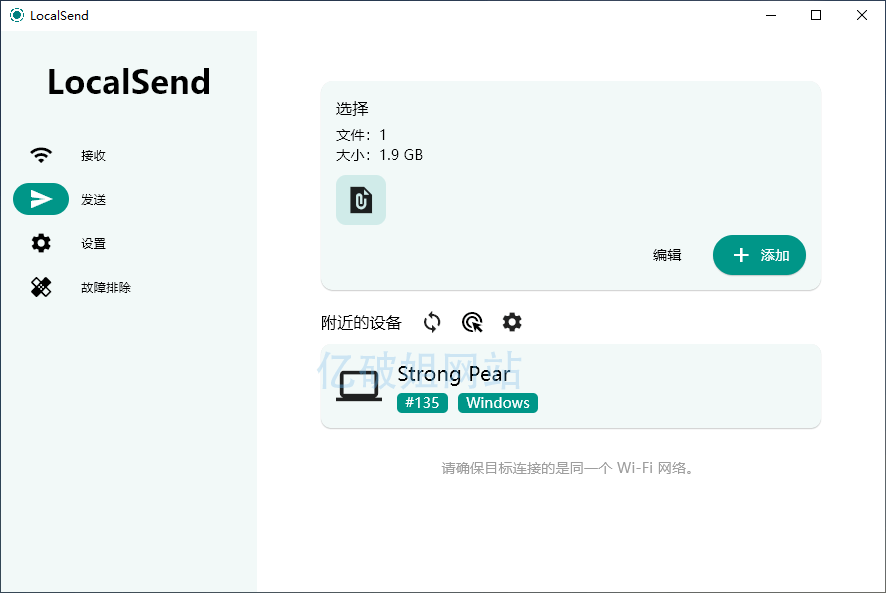
Task: Click the laptop icon on Strong Pear card
Action: pyautogui.click(x=358, y=386)
